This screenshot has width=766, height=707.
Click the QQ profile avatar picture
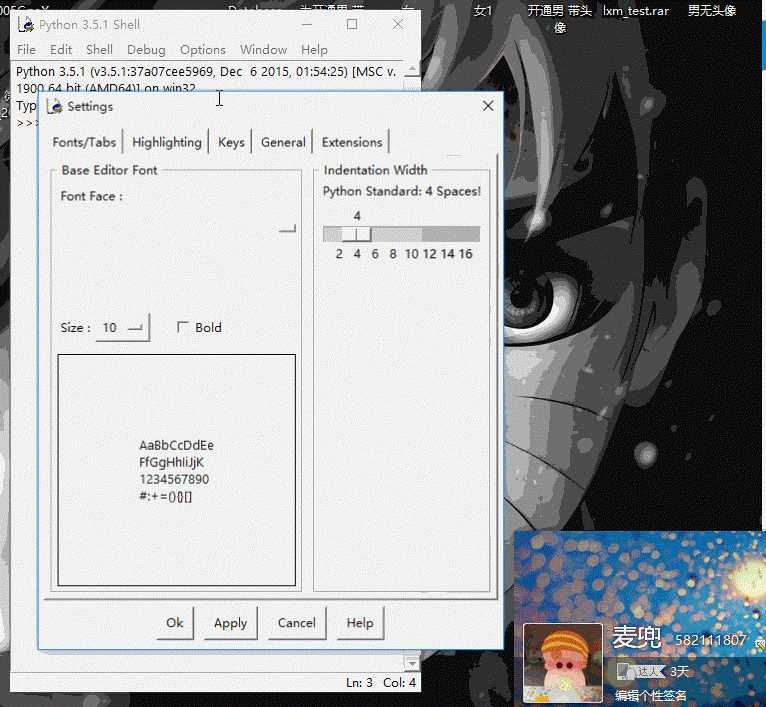(562, 664)
